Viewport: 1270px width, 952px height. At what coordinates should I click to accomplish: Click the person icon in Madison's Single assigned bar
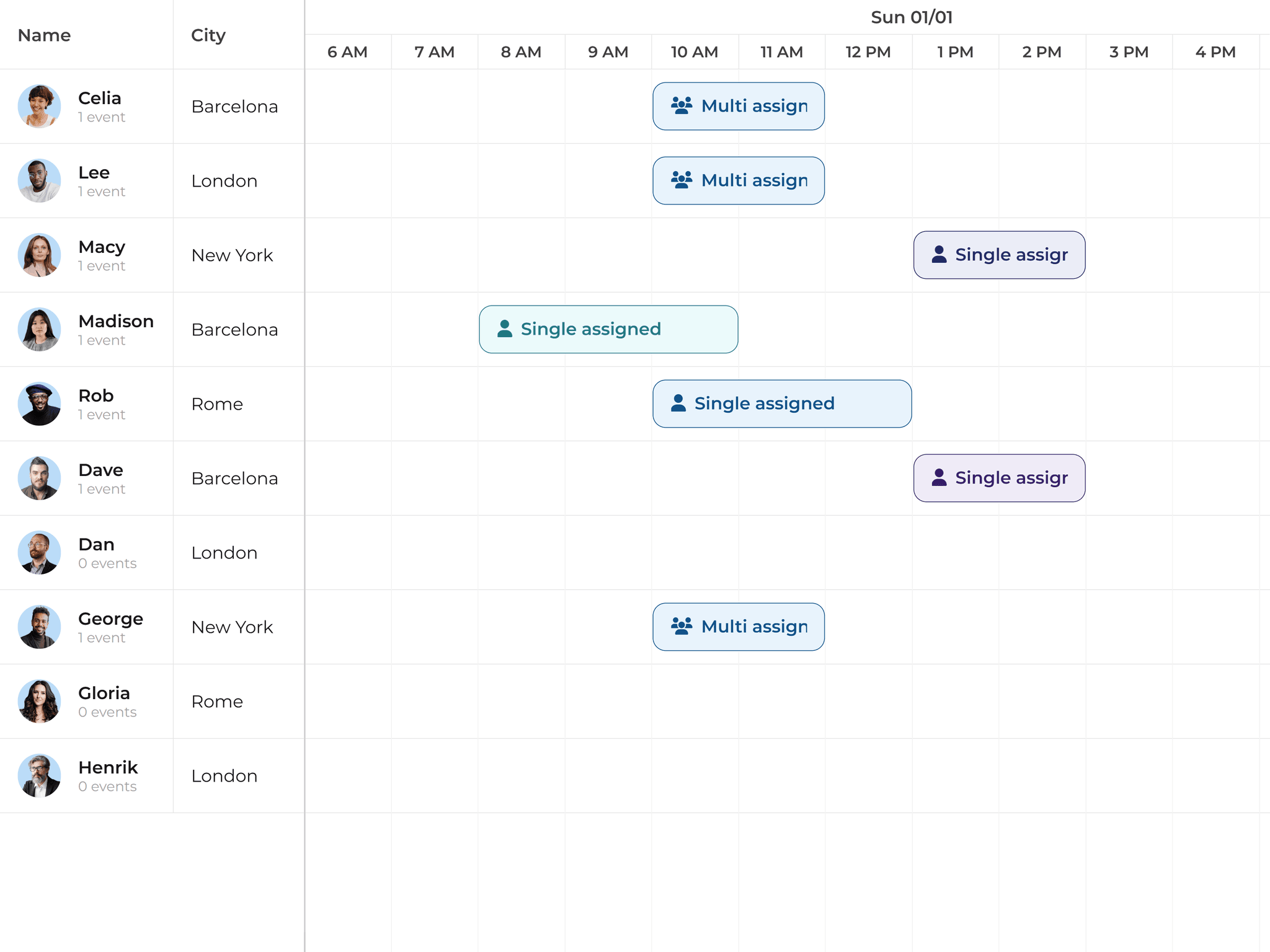click(x=505, y=329)
